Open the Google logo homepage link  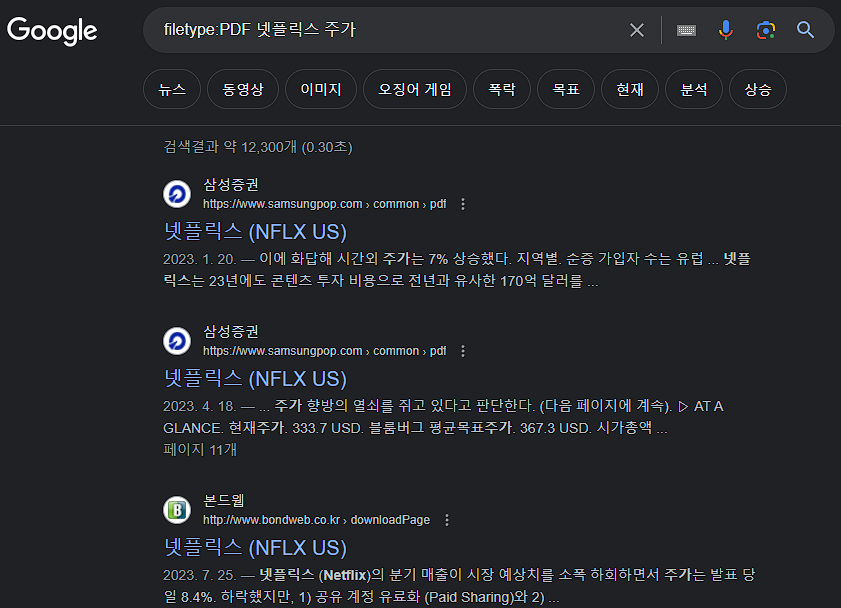(x=52, y=31)
